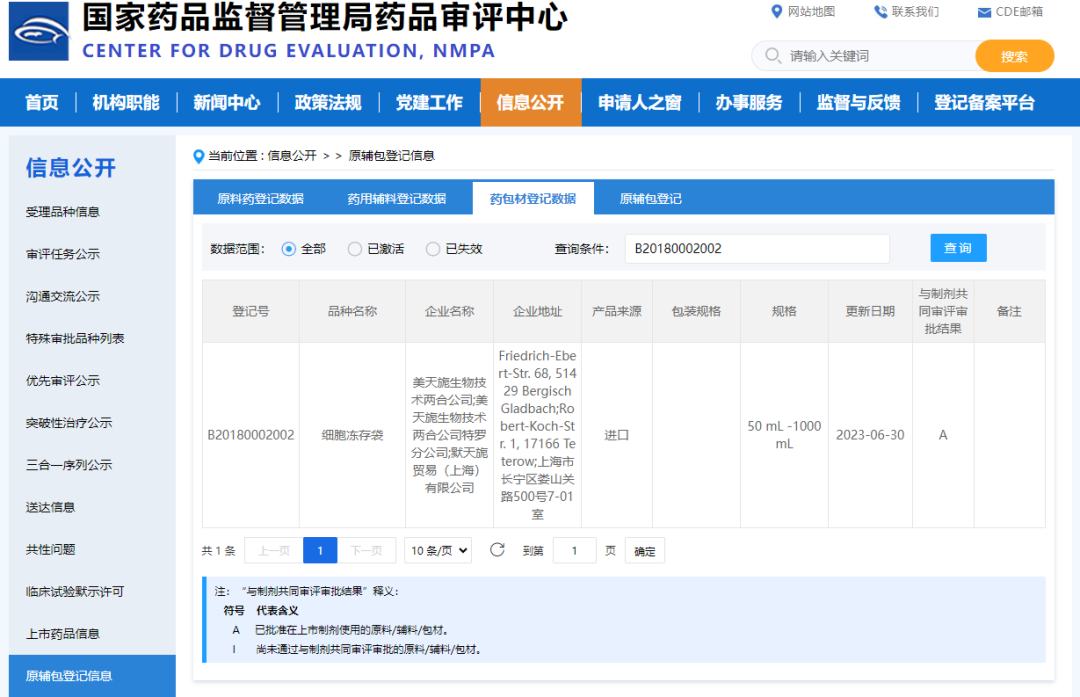
Task: Select the 全部 data range option
Action: tap(286, 248)
